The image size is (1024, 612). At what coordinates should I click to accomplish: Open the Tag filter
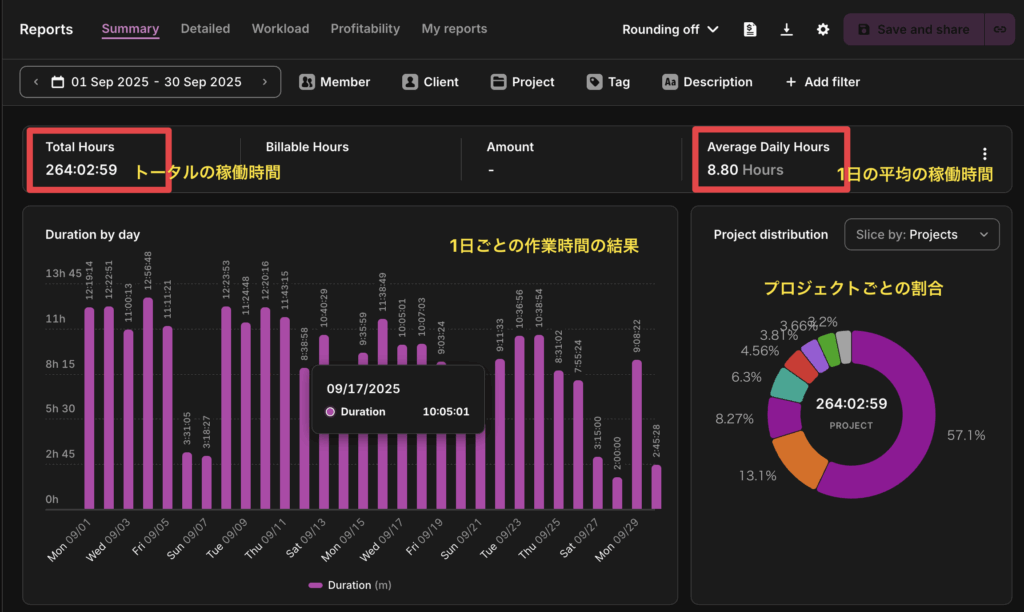tap(608, 82)
